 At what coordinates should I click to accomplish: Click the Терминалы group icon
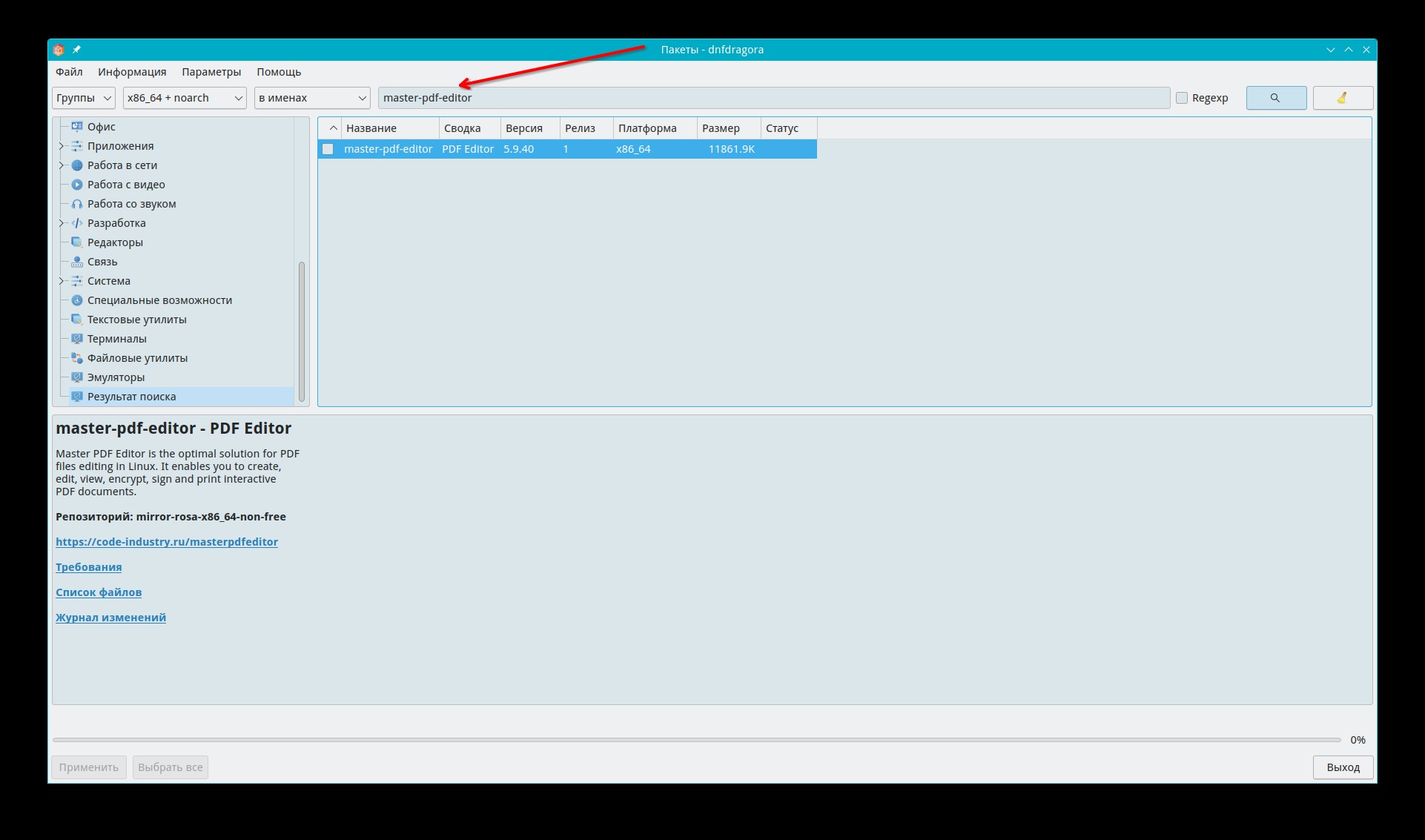point(76,339)
